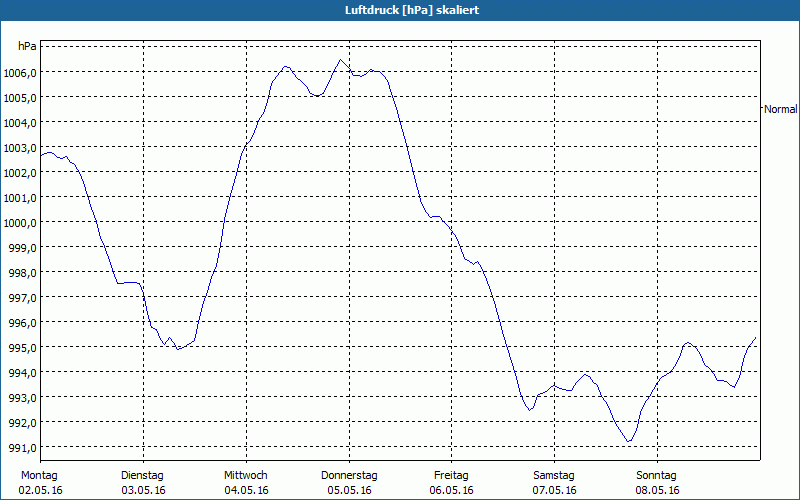Click the 999,0 axis value

[x=23, y=247]
